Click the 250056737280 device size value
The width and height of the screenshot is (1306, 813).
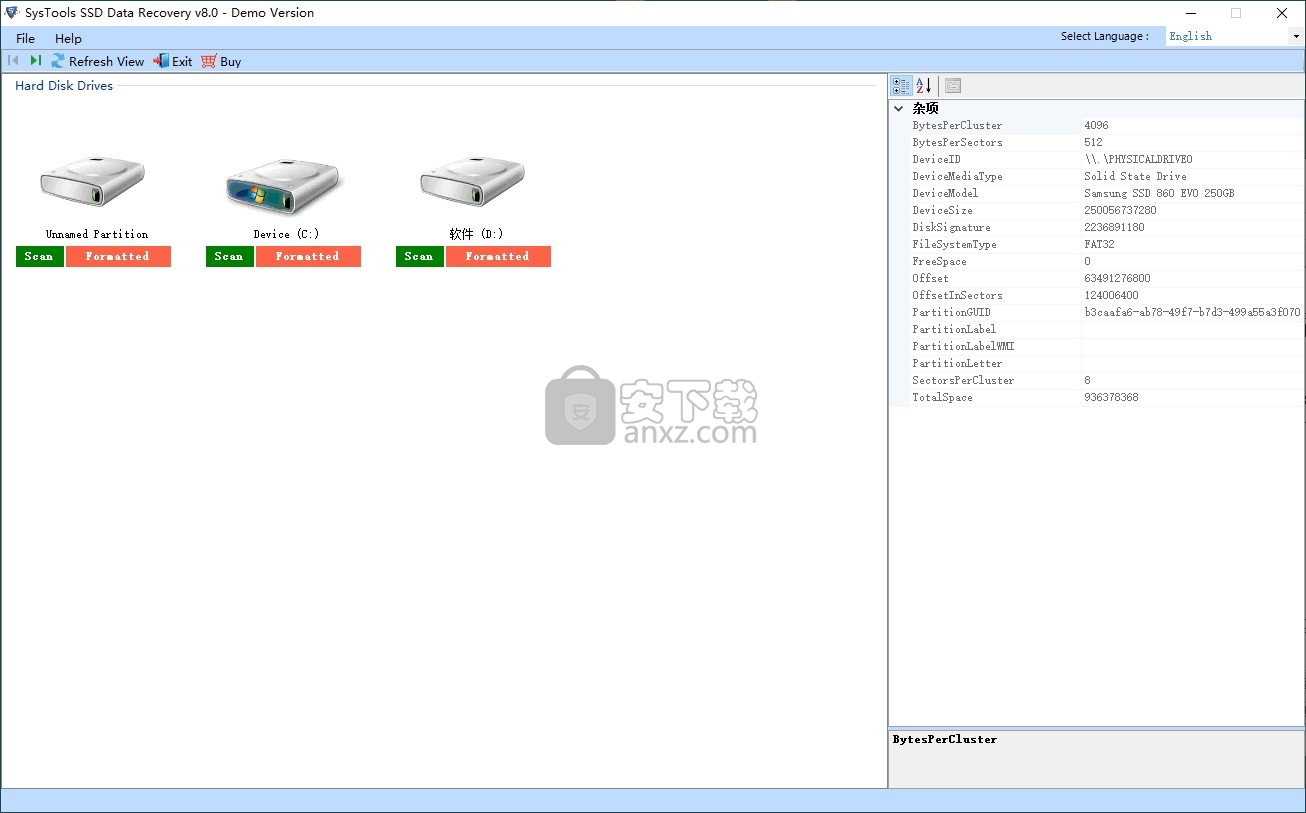tap(1120, 211)
